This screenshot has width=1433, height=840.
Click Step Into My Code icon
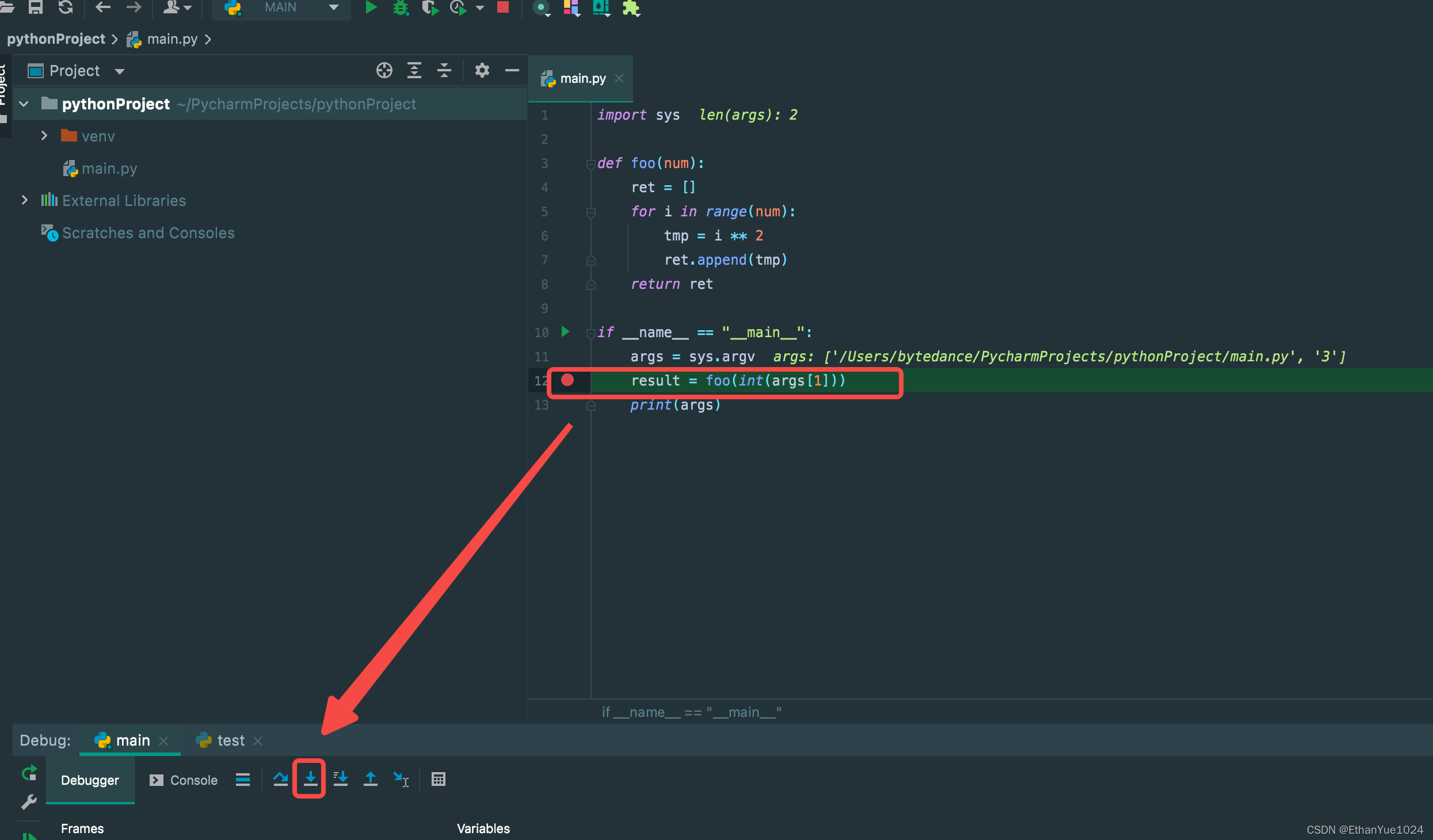click(x=341, y=779)
